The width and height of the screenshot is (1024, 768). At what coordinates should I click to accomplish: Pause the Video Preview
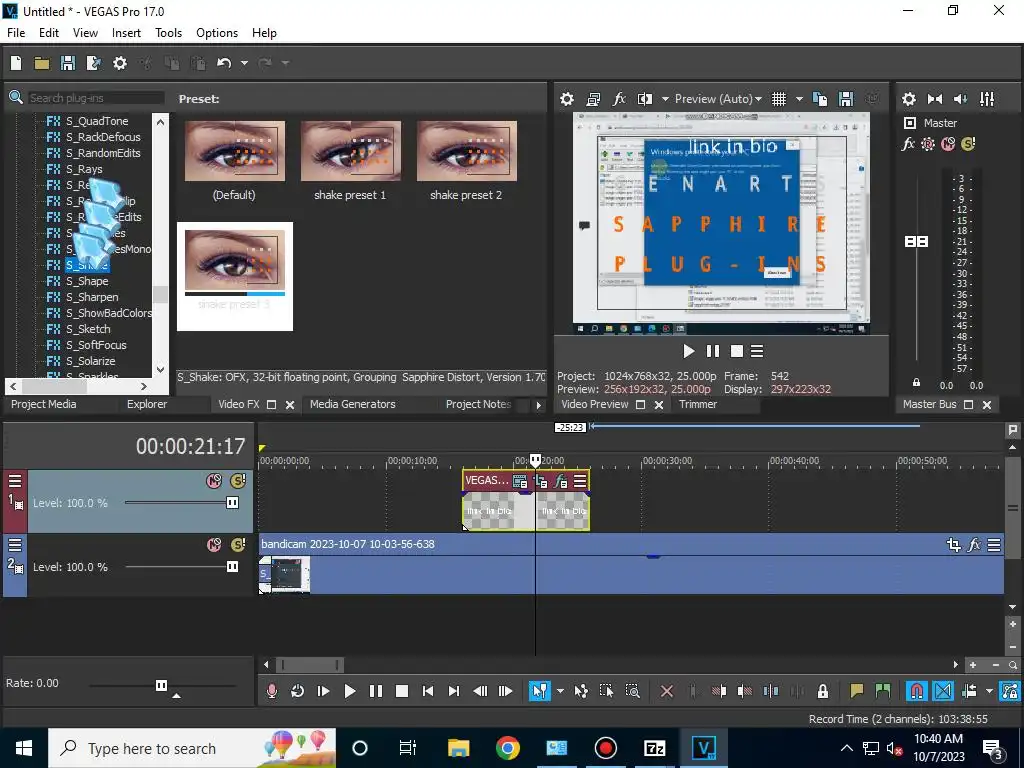(x=712, y=351)
